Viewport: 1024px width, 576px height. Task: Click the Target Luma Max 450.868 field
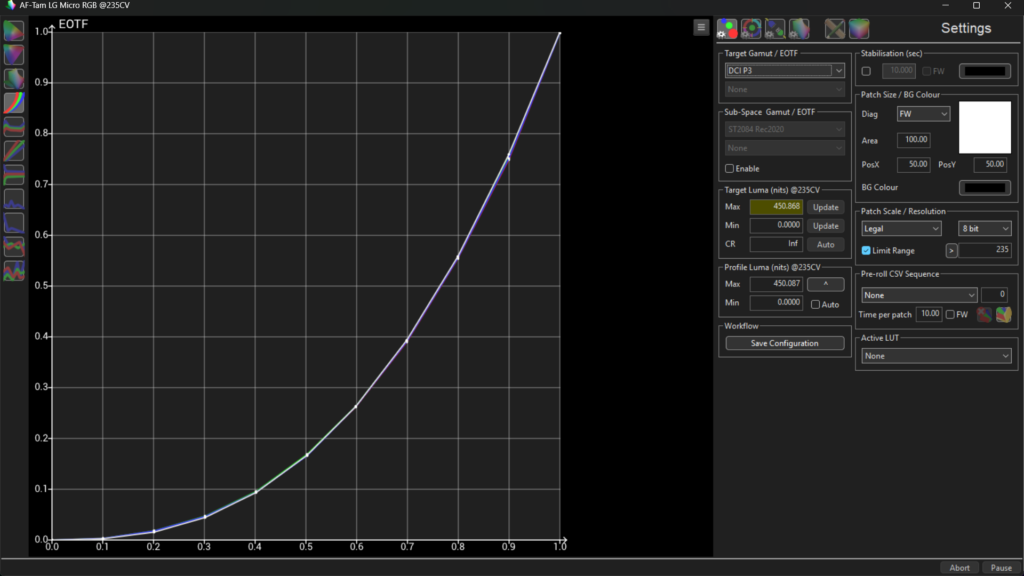point(776,207)
